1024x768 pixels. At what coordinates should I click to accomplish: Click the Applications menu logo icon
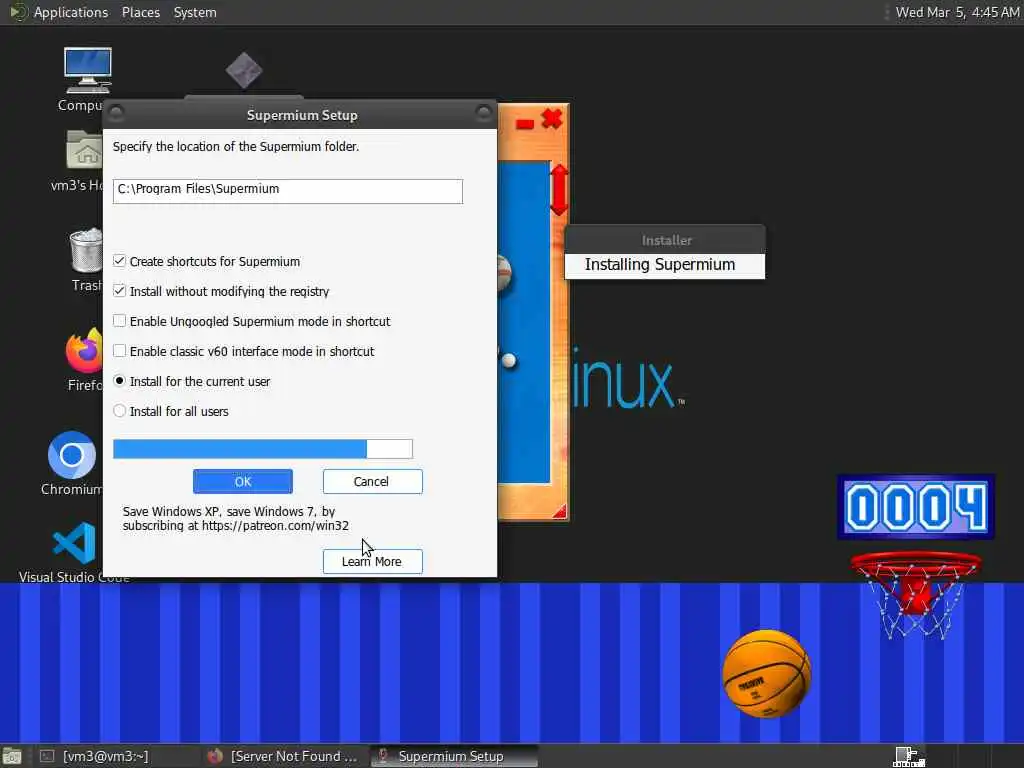click(18, 12)
